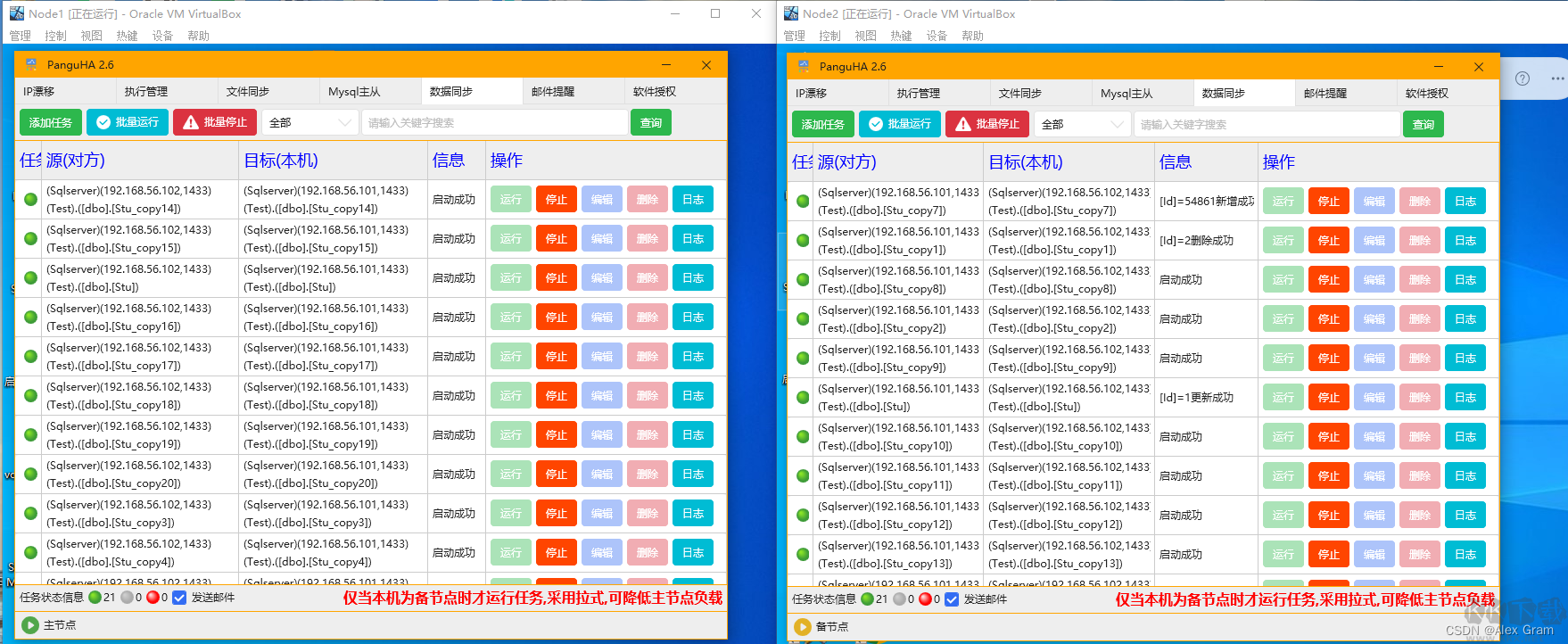Select the 文件同步 tab in Node2

(x=1020, y=94)
